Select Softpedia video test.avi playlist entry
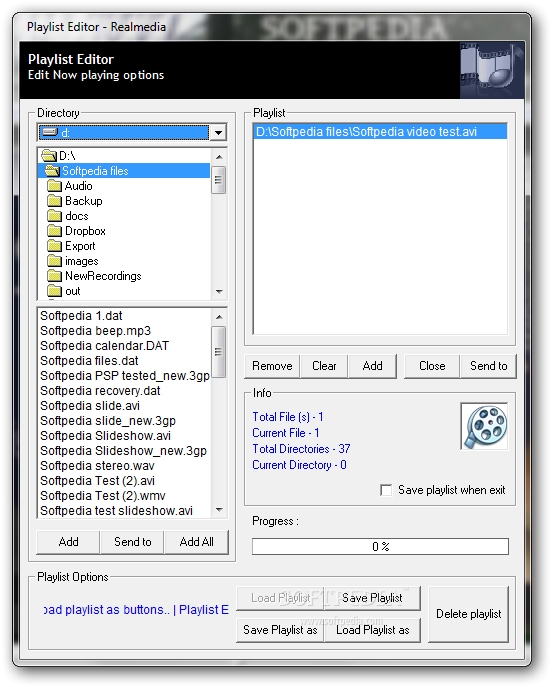This screenshot has width=552, height=687. [x=380, y=132]
